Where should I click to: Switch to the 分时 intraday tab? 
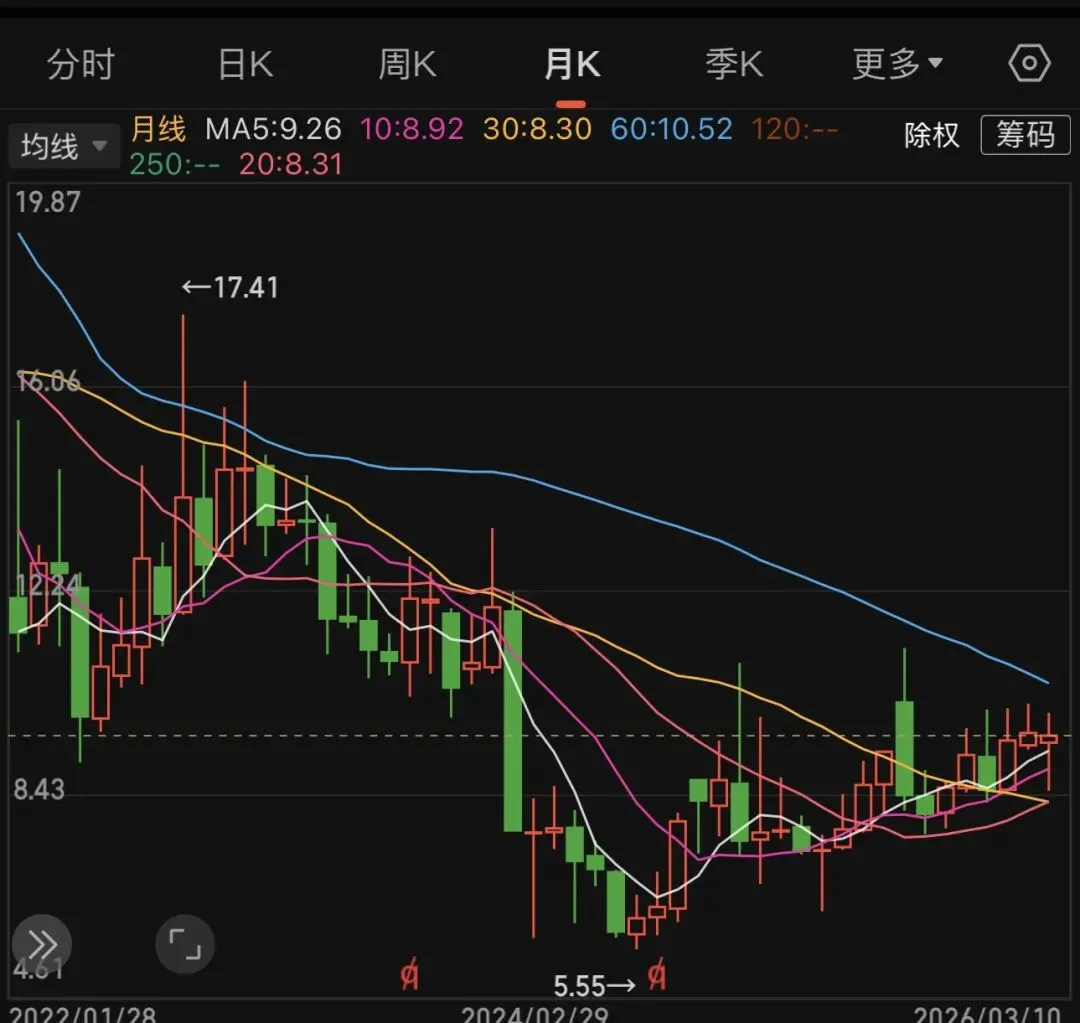coord(81,64)
